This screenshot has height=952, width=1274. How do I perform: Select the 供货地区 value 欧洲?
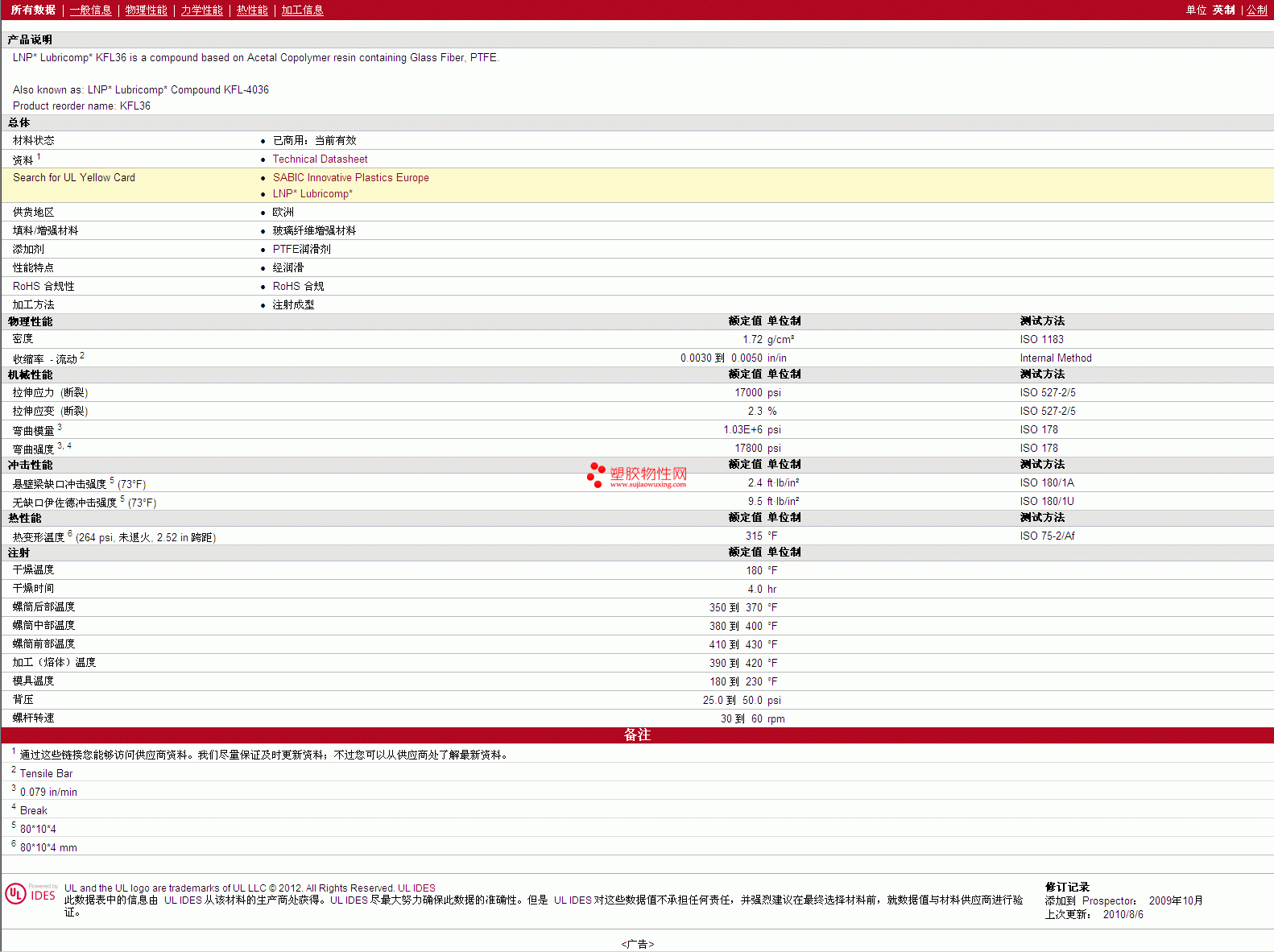pos(283,213)
